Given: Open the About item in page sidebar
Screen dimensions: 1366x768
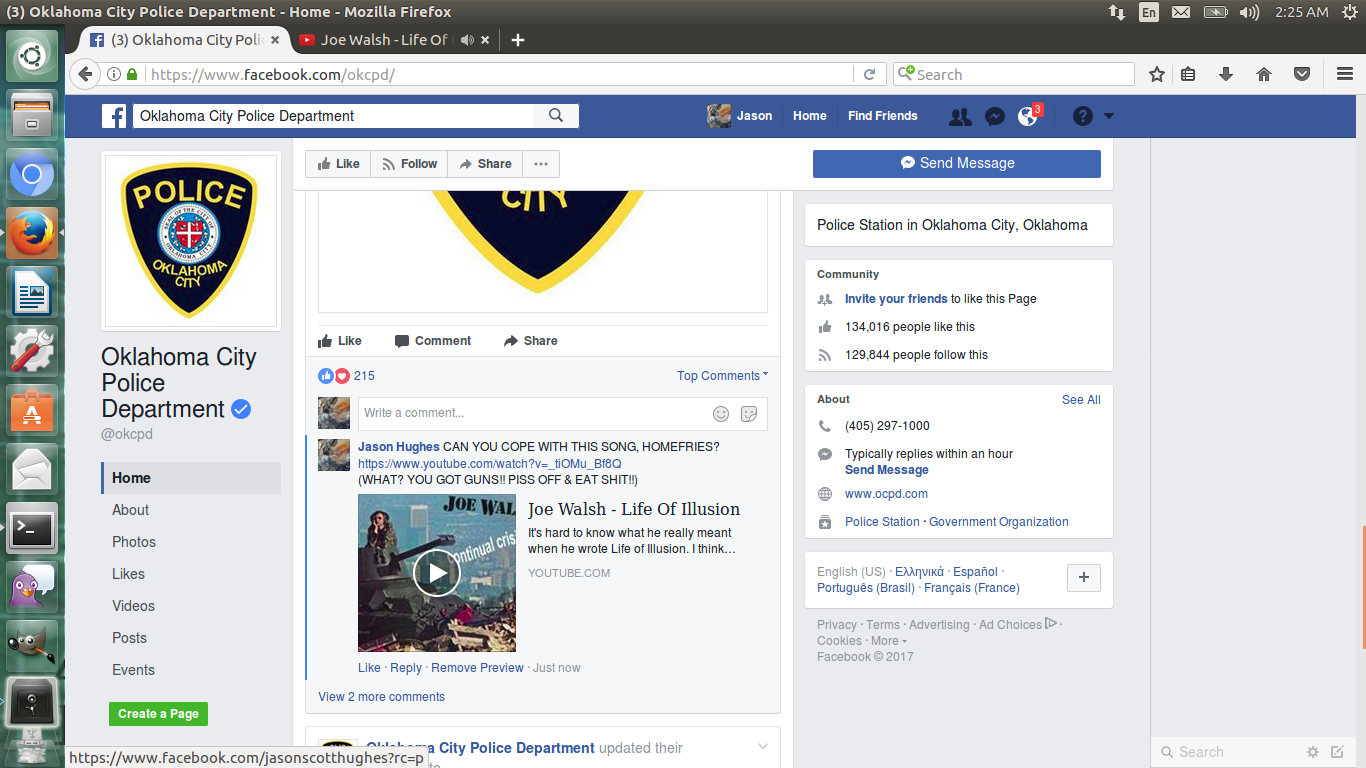Looking at the screenshot, I should coord(131,510).
